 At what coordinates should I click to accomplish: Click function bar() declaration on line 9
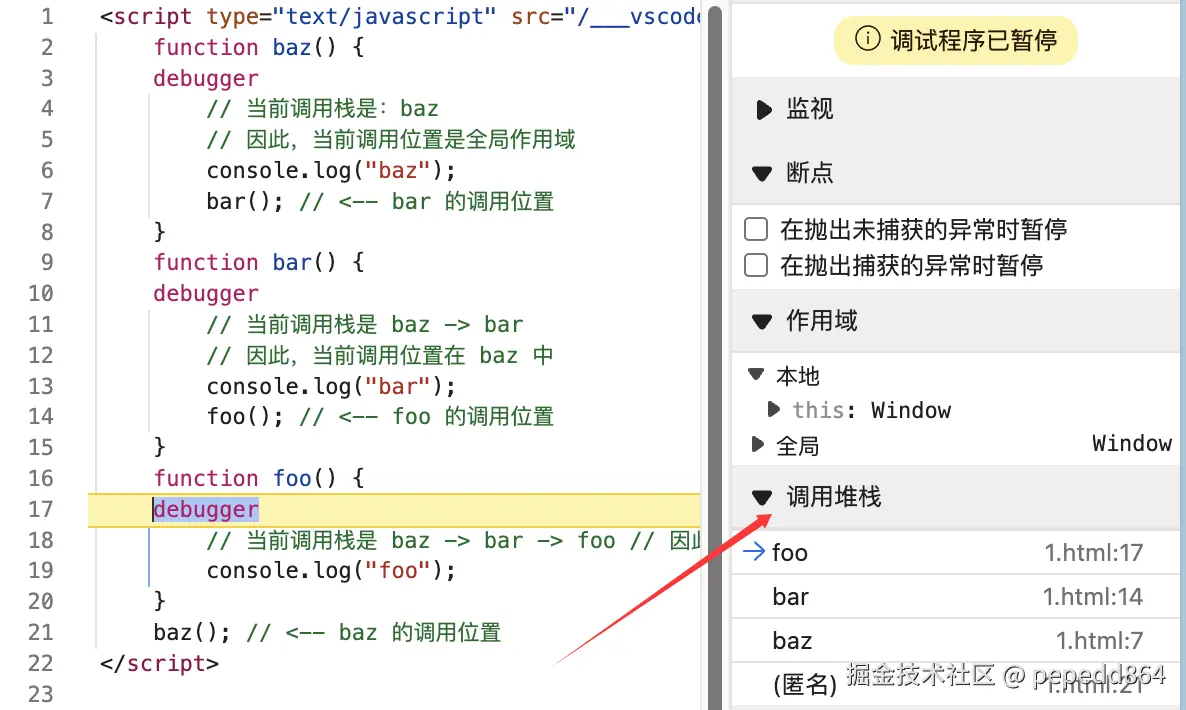click(x=259, y=262)
